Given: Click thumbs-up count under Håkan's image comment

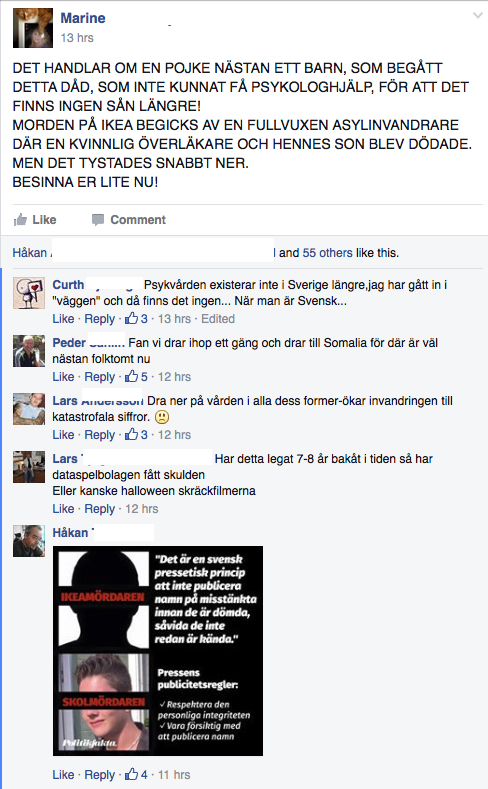Looking at the screenshot, I should point(137,774).
